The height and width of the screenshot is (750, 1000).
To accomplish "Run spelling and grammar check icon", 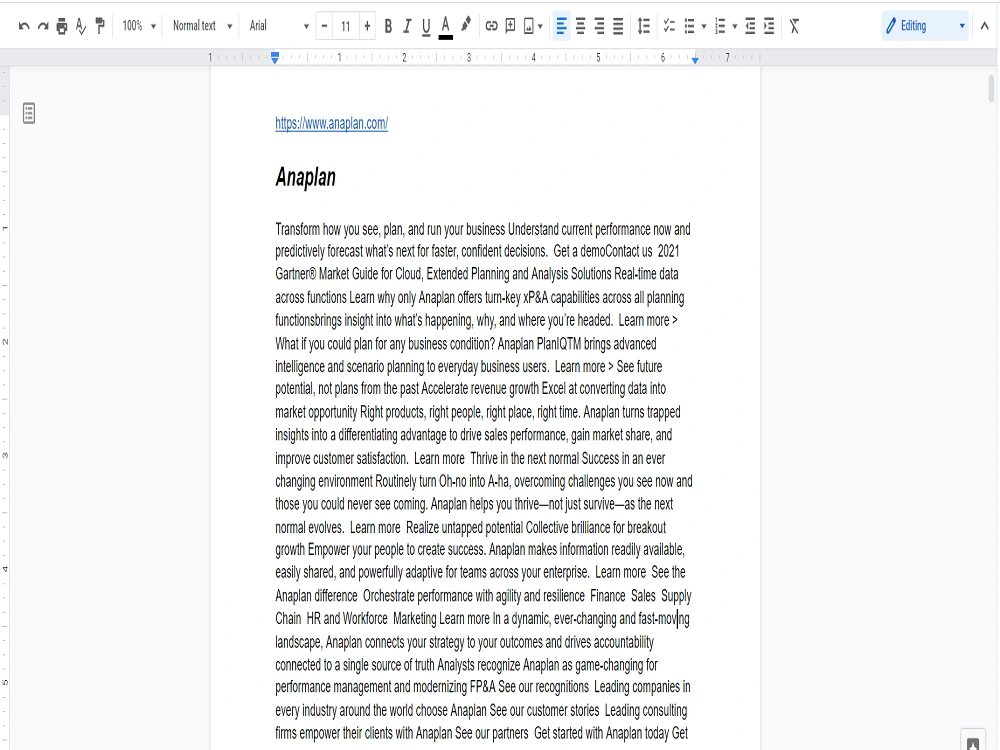I will click(80, 26).
